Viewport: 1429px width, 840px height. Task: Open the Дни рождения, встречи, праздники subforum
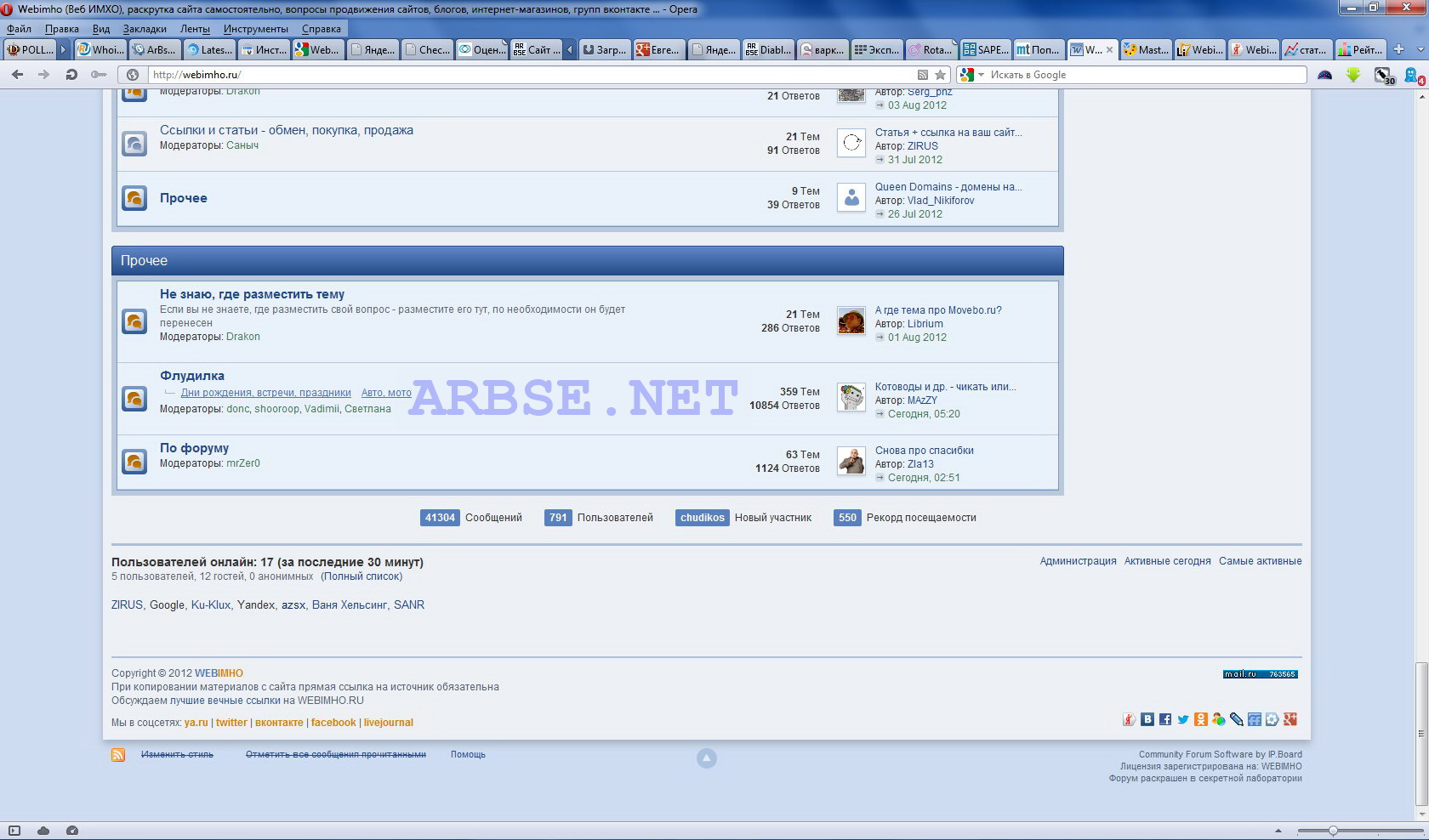pos(265,393)
